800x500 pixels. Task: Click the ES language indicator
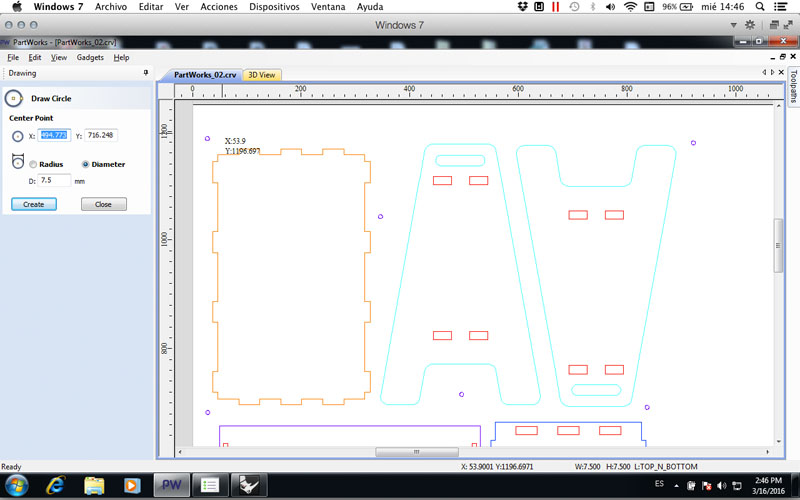659,484
